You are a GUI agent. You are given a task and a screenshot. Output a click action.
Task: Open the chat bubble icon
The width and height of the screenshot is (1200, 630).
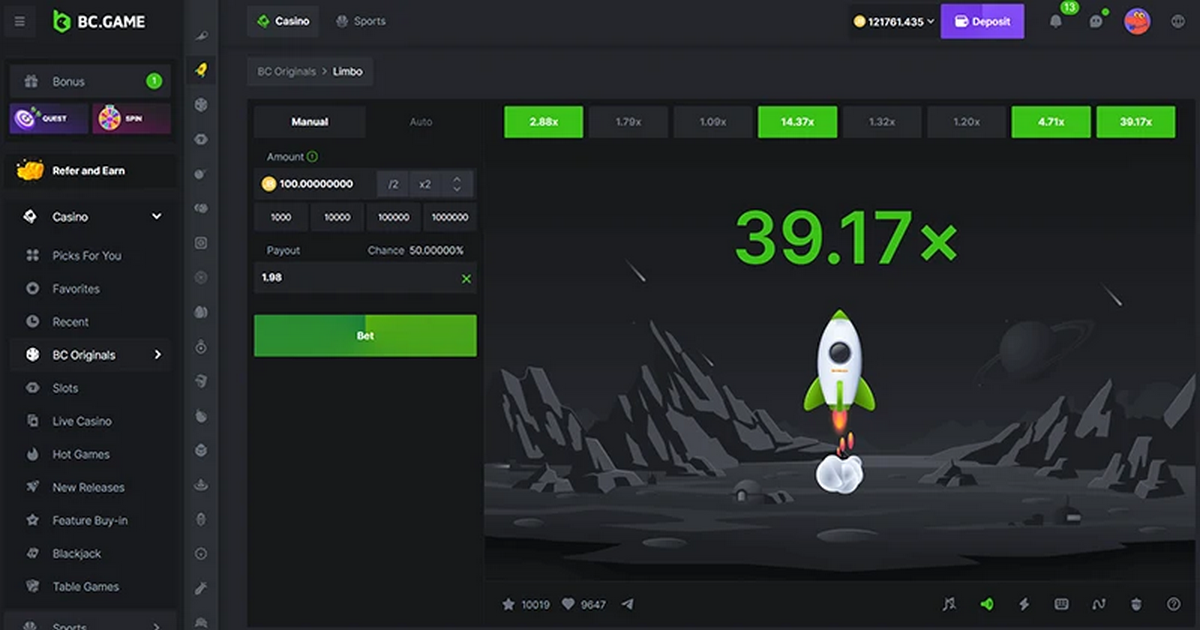[1096, 21]
